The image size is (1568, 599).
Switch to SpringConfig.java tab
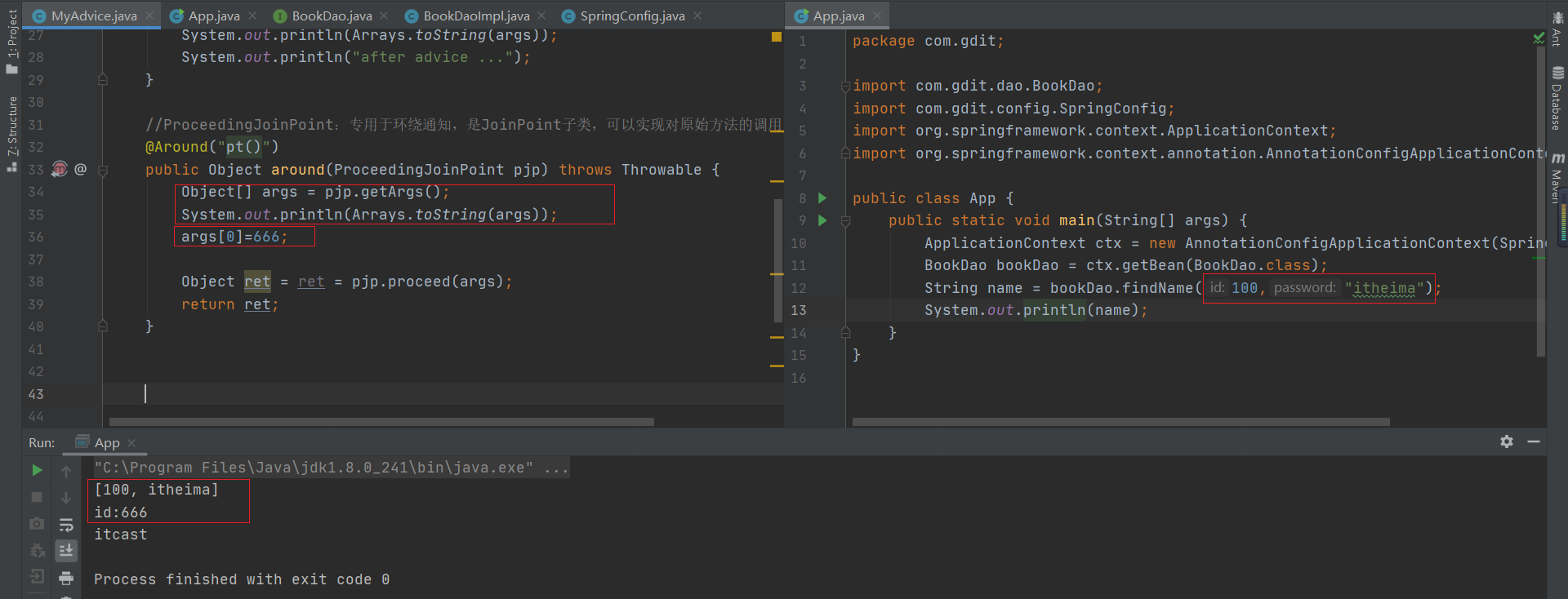pos(632,16)
